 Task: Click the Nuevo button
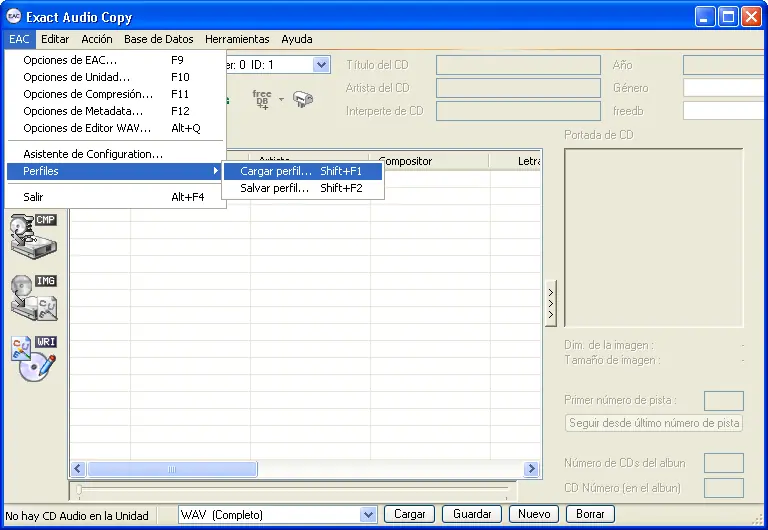(534, 514)
